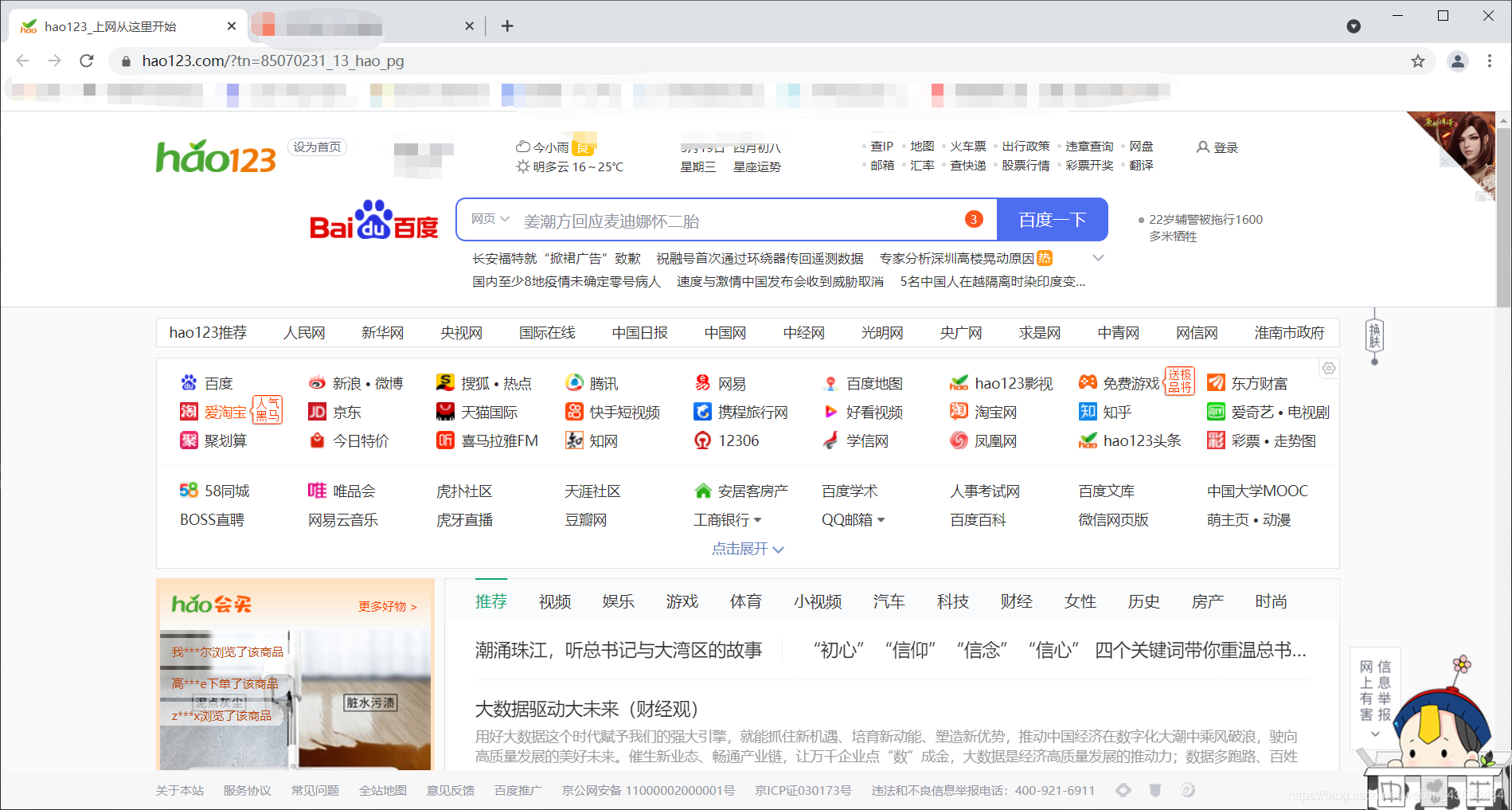Go back with the browser back arrow
The image size is (1512, 810).
22,61
